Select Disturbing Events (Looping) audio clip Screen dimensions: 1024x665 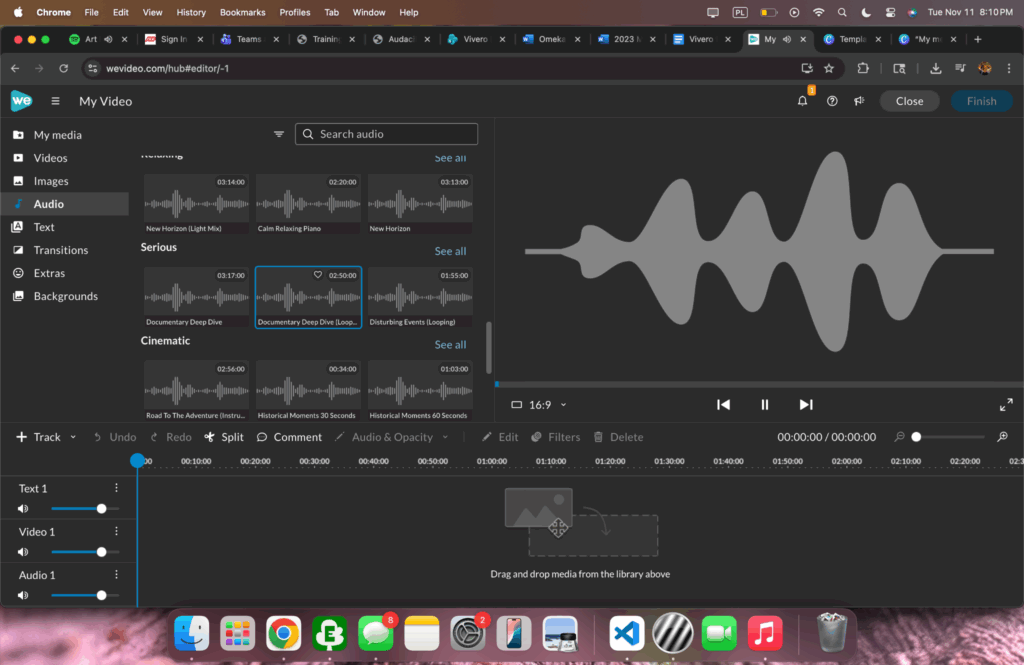(x=420, y=297)
